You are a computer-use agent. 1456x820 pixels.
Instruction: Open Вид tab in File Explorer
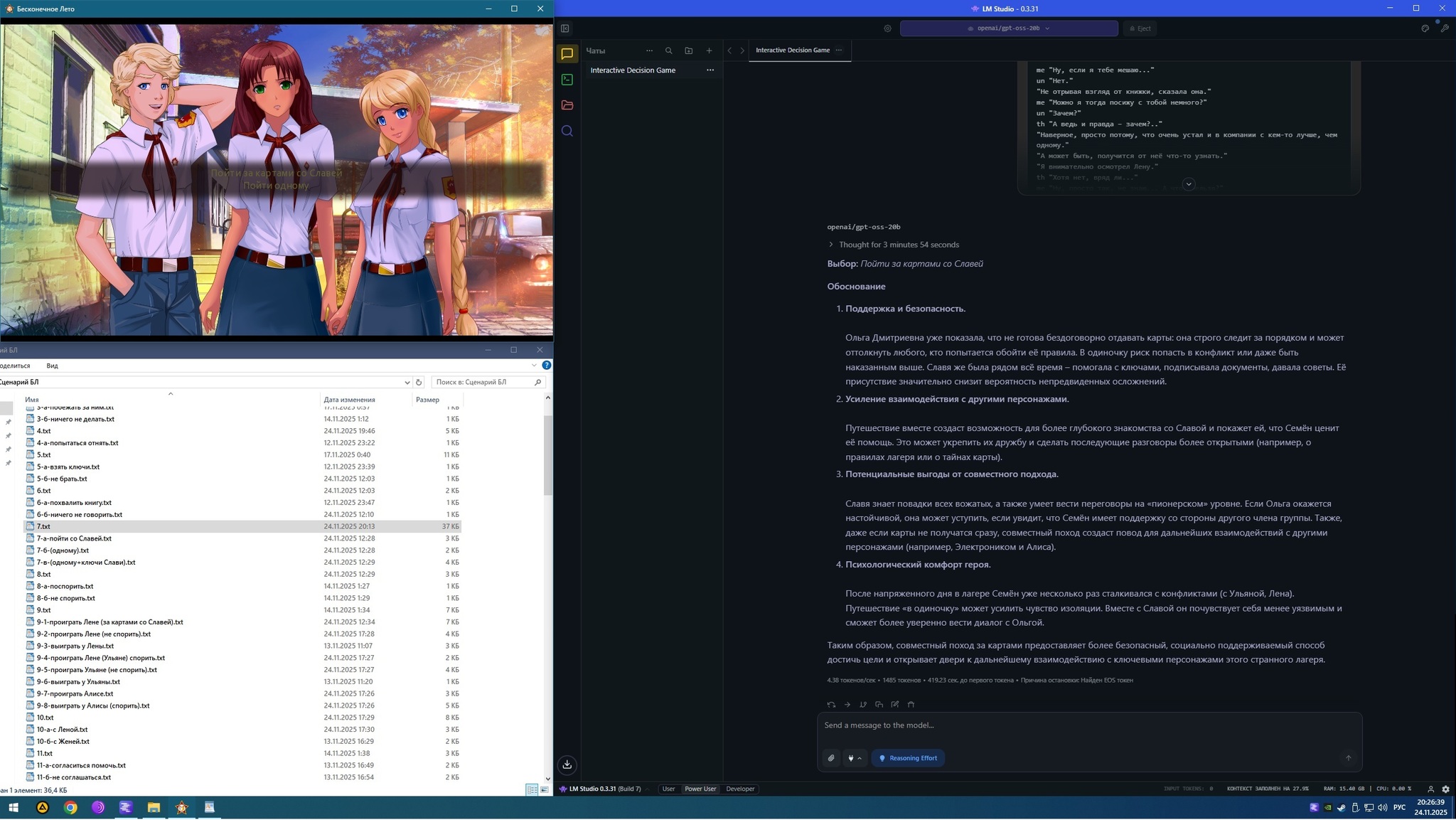52,366
